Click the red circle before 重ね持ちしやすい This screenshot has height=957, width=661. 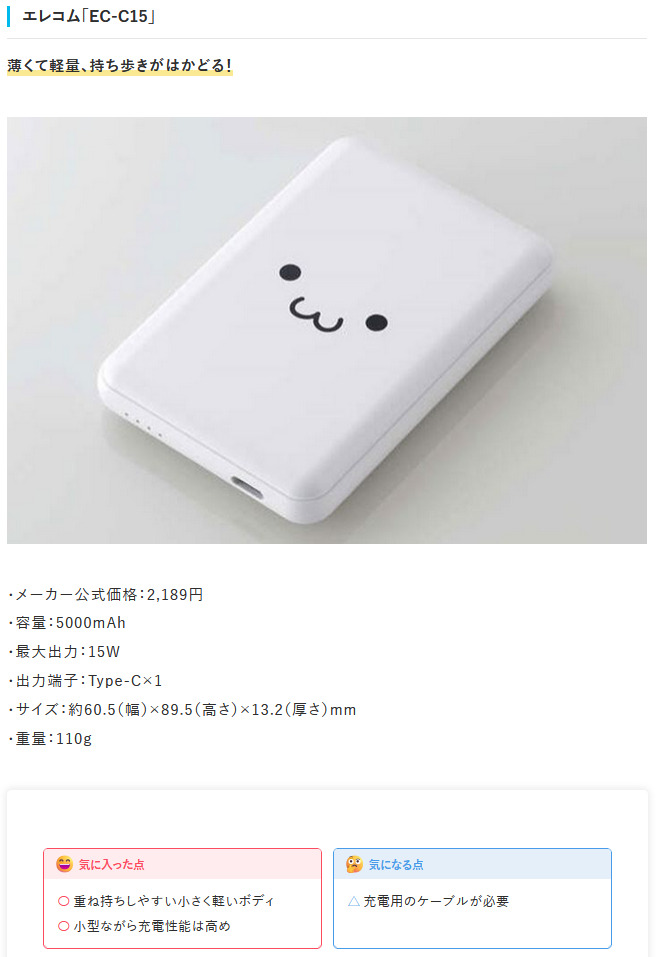click(x=63, y=901)
